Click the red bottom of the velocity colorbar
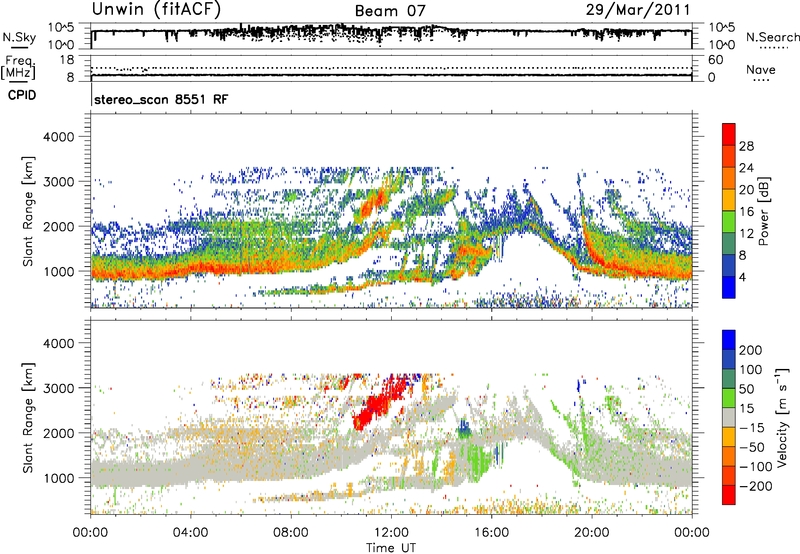Viewport: 800px width, 554px height. [x=729, y=495]
